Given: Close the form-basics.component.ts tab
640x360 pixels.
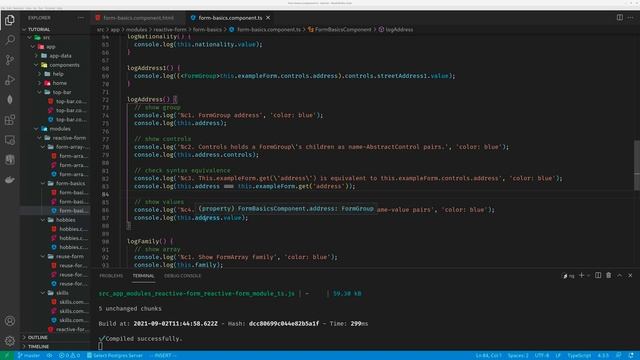Looking at the screenshot, I should pyautogui.click(x=268, y=18).
